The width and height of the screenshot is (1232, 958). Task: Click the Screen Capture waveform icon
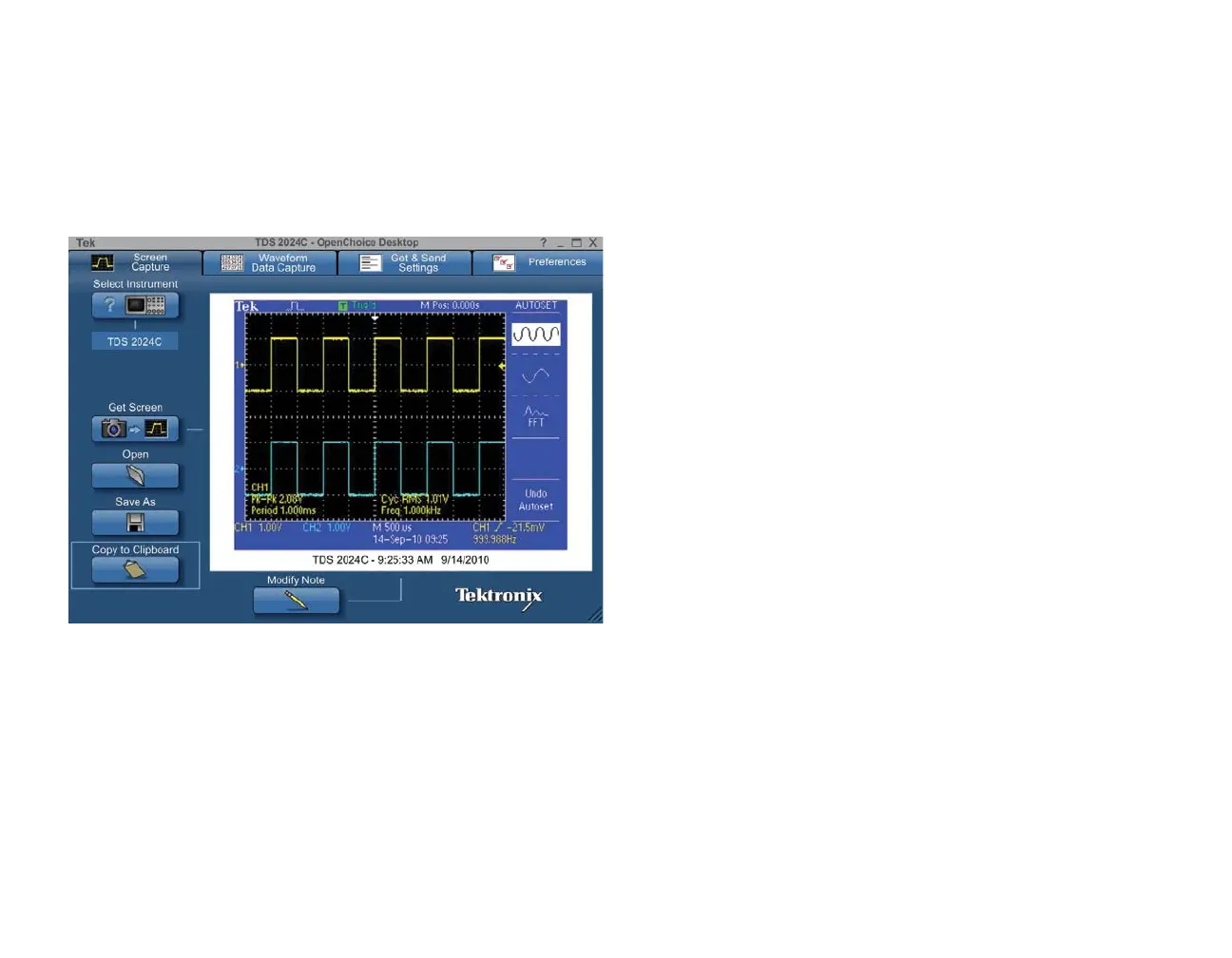click(x=103, y=263)
